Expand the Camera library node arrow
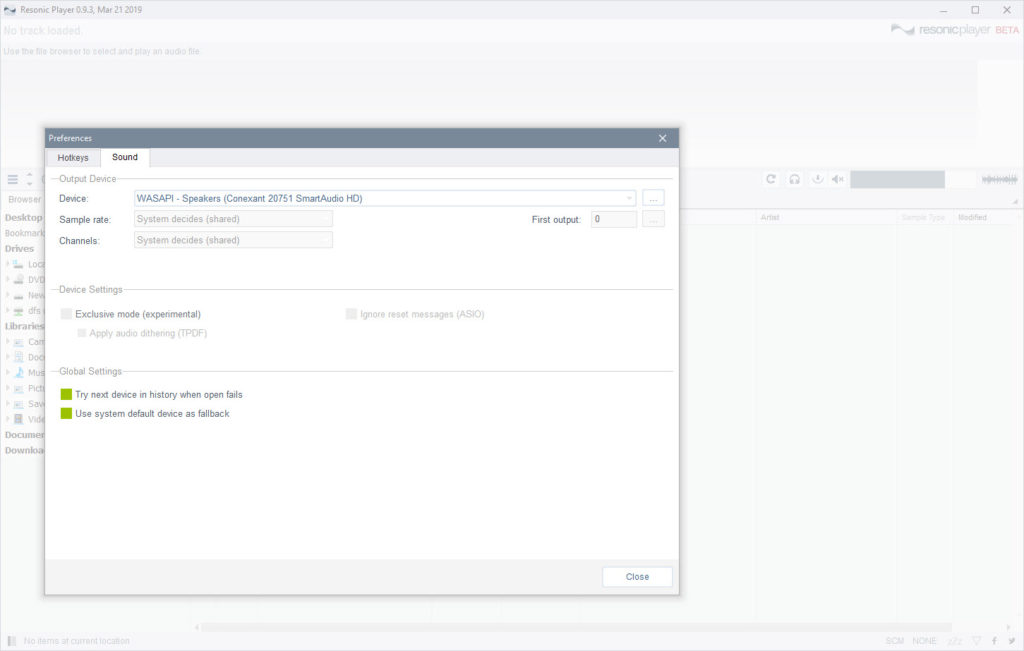1024x651 pixels. (7, 341)
